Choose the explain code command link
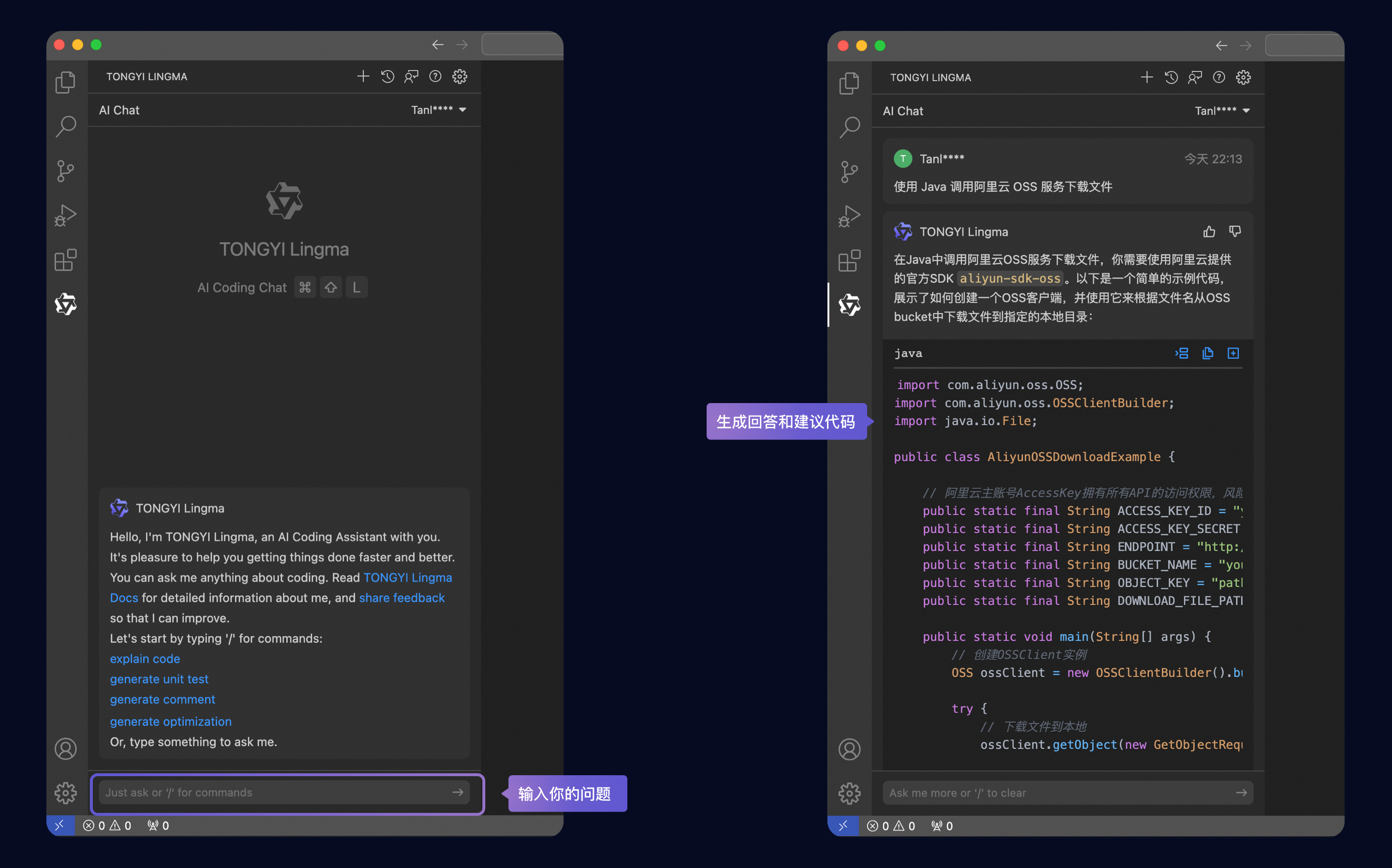 (145, 658)
